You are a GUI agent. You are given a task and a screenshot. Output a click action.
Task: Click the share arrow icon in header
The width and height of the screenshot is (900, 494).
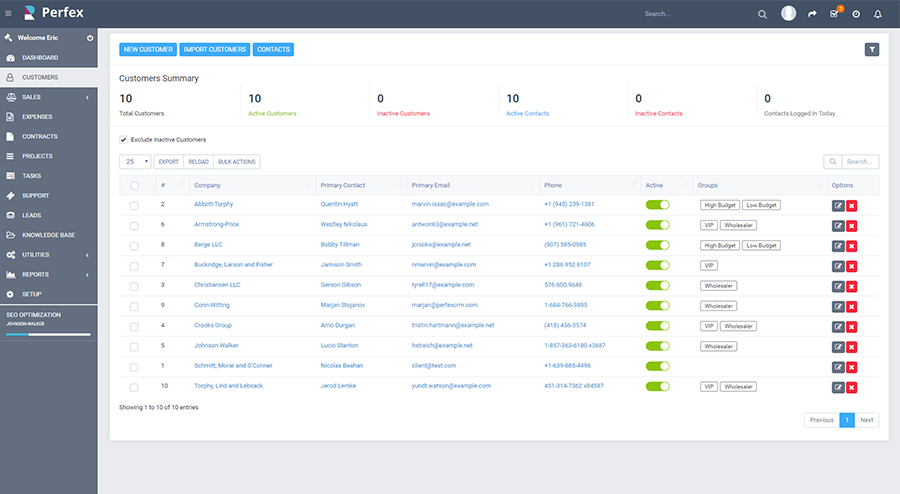[812, 14]
